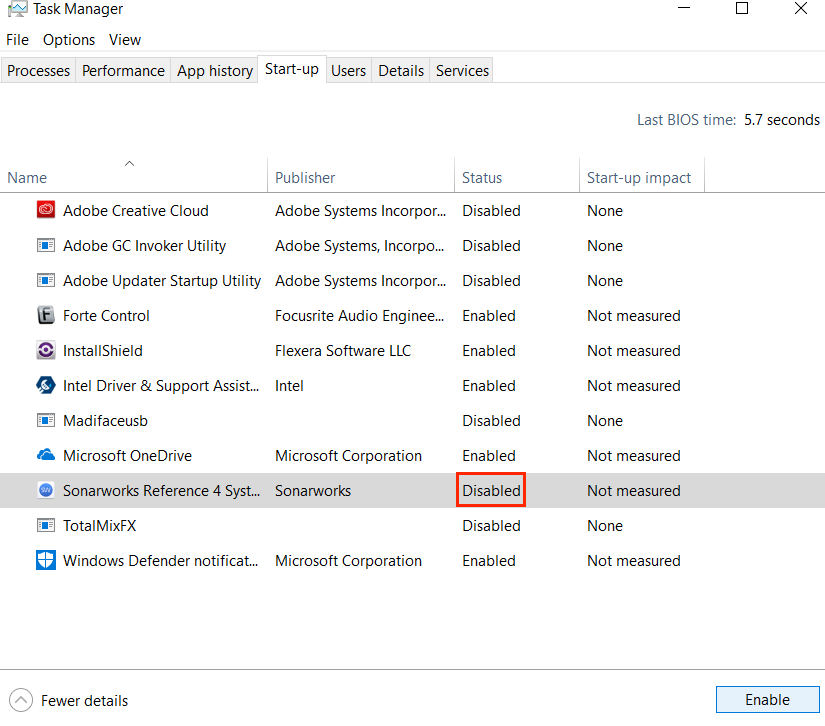Image resolution: width=825 pixels, height=726 pixels.
Task: Select the Madifaceusb name text
Action: (105, 421)
